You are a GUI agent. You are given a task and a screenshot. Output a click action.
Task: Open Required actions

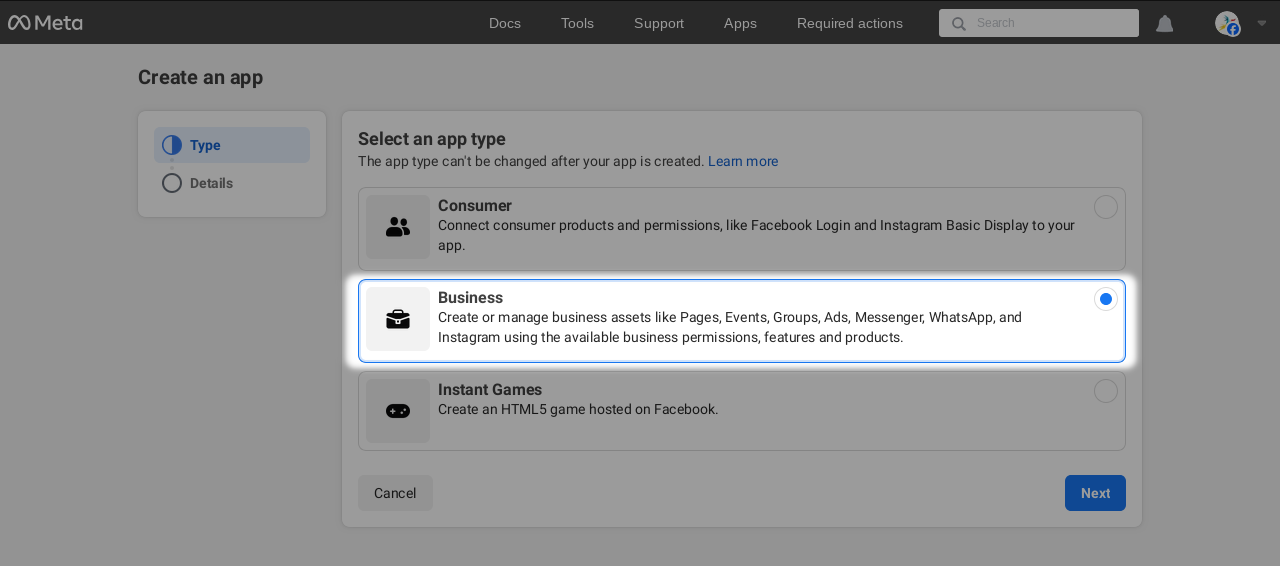(850, 23)
